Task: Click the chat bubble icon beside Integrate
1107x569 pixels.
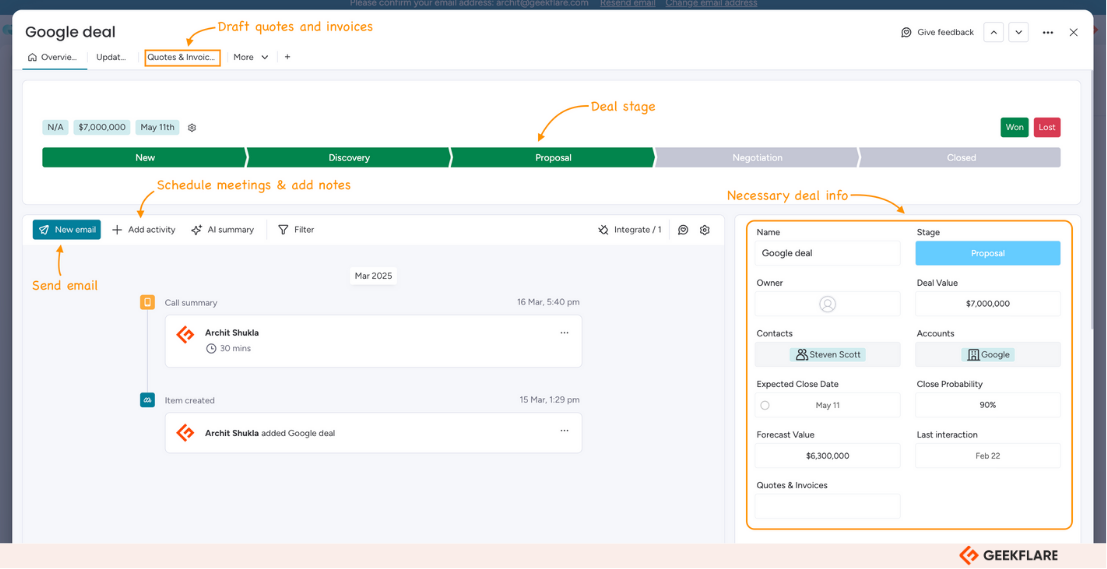Action: point(683,230)
